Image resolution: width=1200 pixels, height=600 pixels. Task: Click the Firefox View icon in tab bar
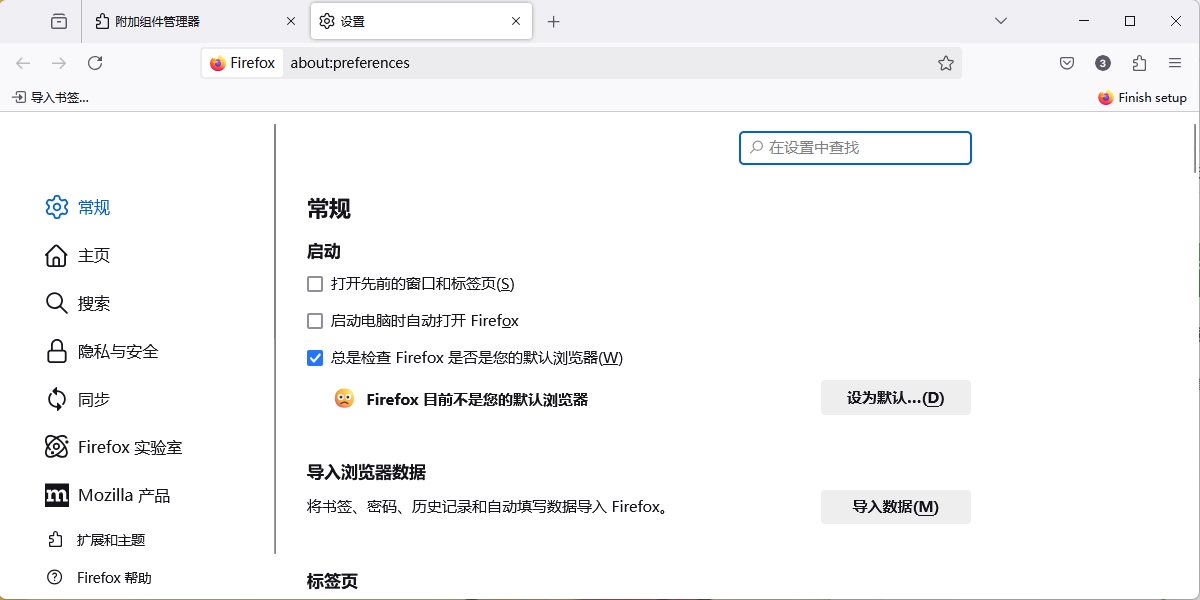pos(59,21)
